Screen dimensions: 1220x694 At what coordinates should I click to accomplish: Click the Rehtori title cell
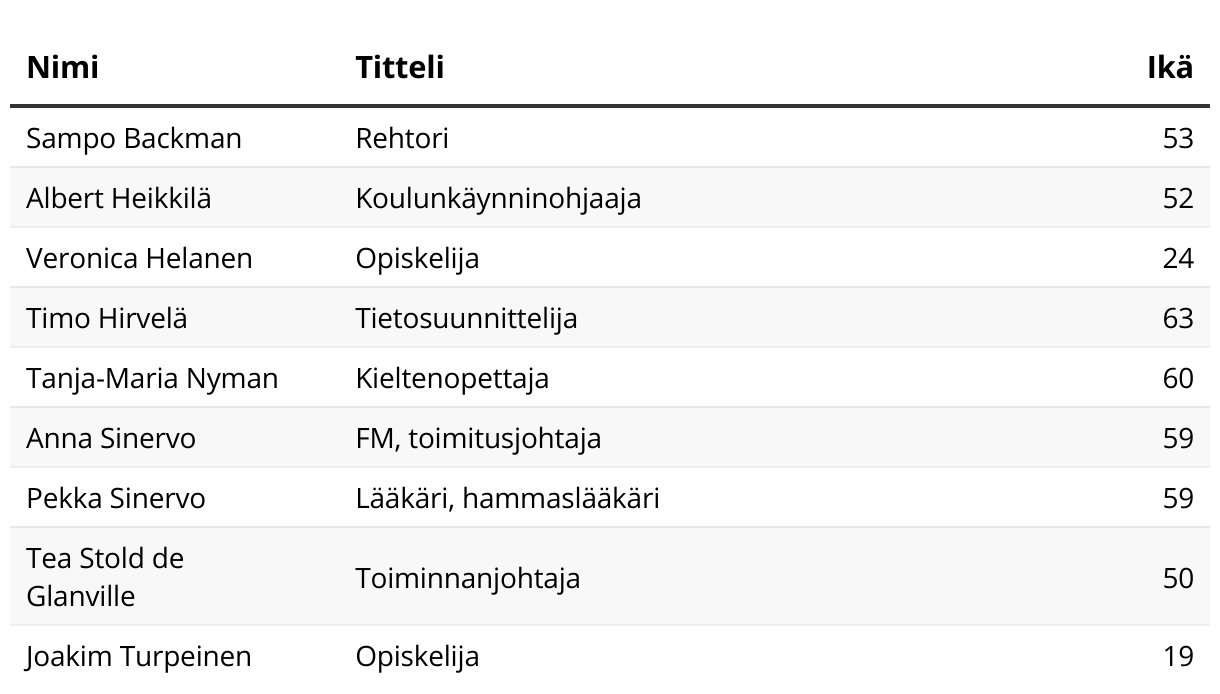pyautogui.click(x=402, y=138)
